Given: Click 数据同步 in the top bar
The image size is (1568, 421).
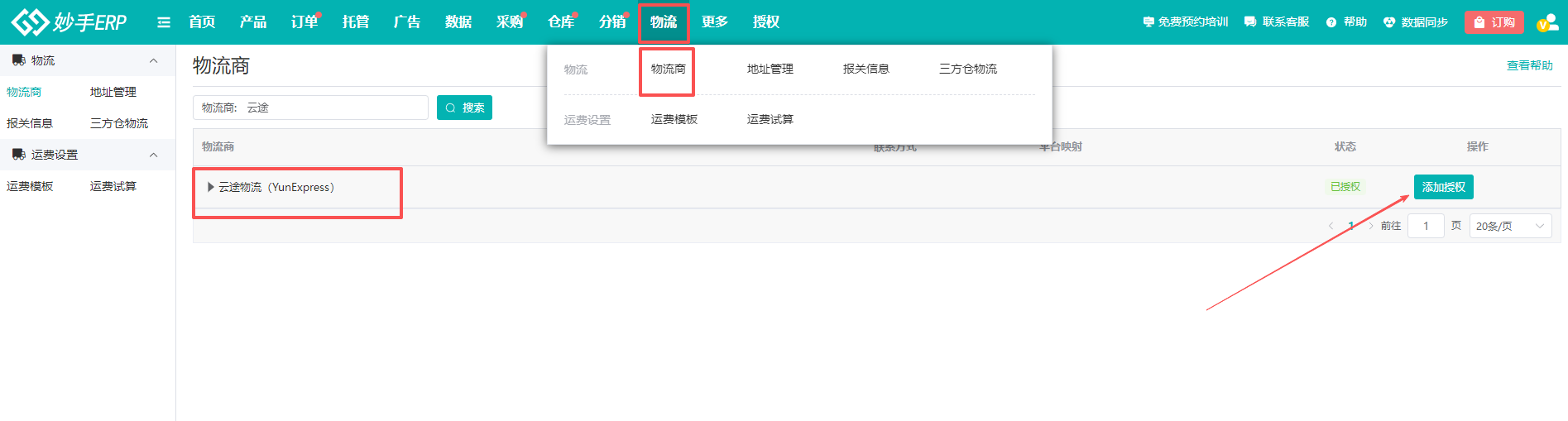Looking at the screenshot, I should [1416, 22].
